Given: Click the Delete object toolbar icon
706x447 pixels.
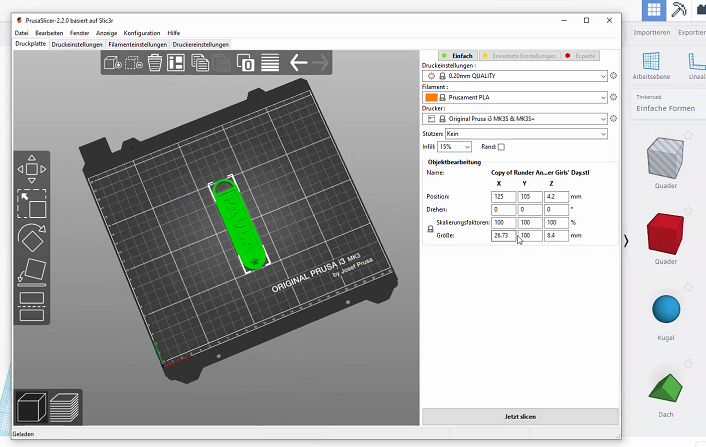Looking at the screenshot, I should (x=134, y=63).
